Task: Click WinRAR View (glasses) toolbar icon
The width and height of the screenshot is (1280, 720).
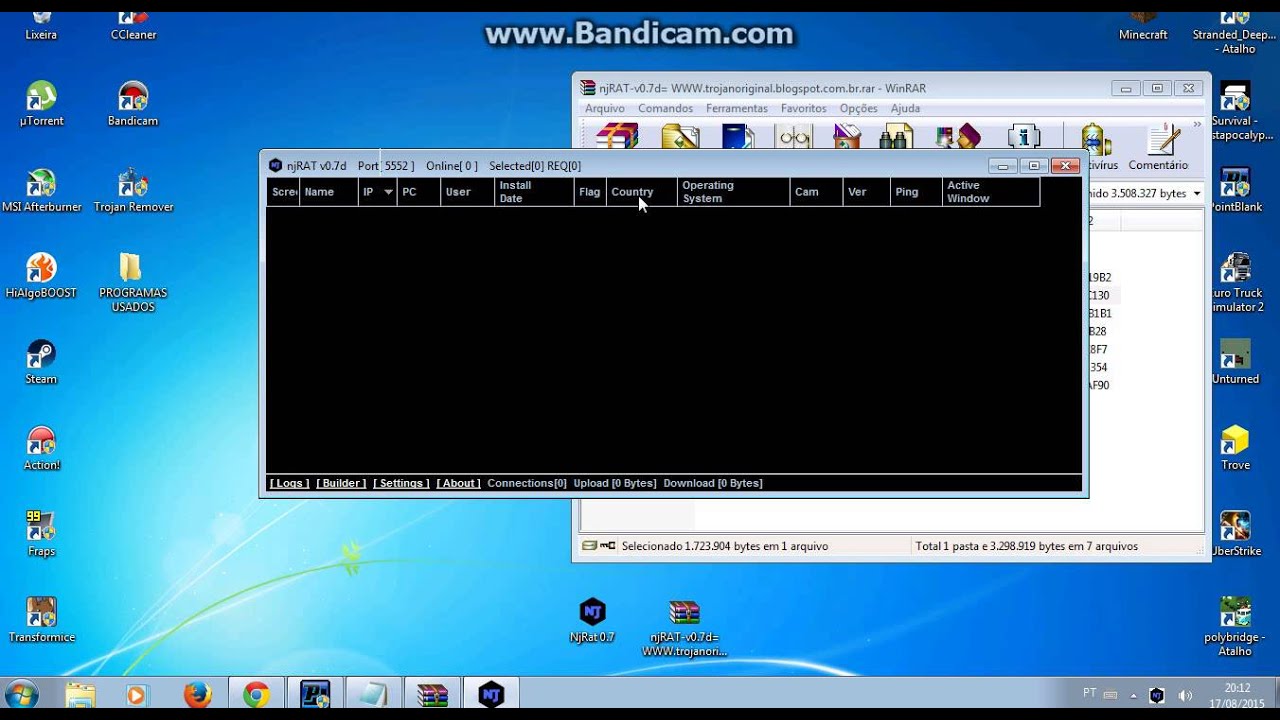Action: click(794, 136)
